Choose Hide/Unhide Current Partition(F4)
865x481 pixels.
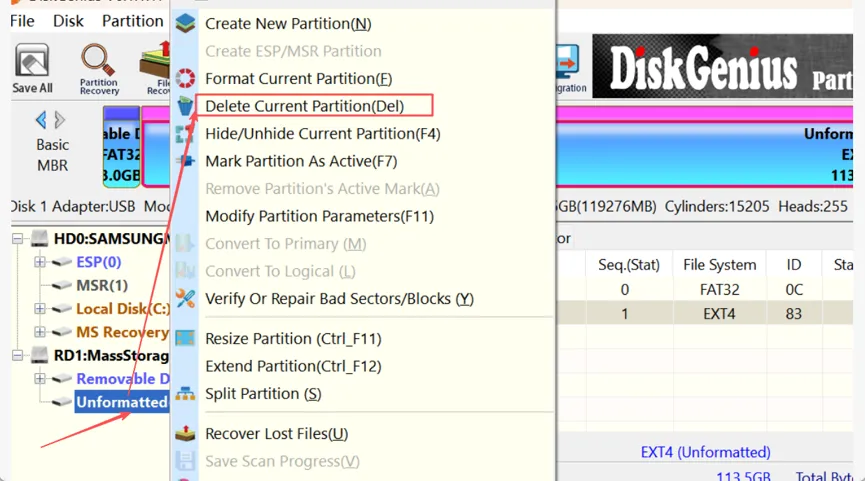pos(323,133)
